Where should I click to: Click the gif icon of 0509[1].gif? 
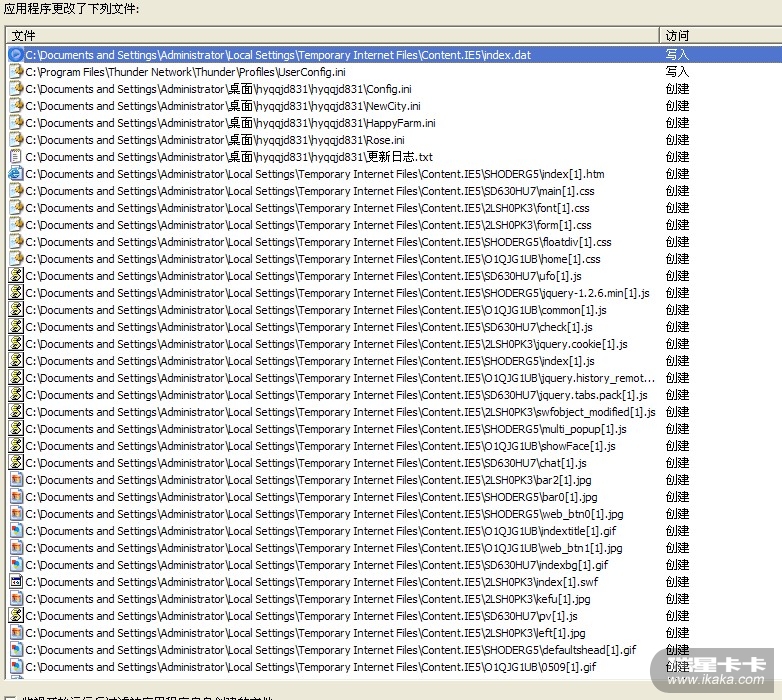16,667
